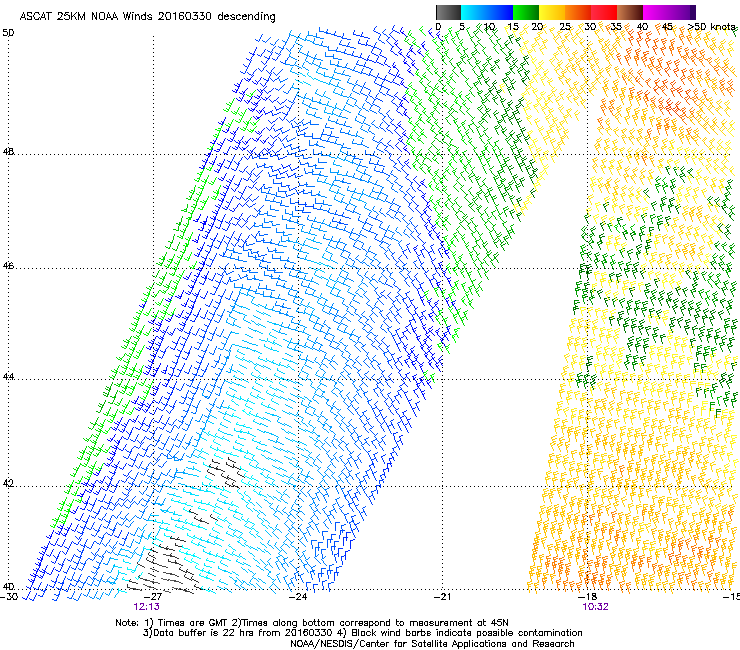Click the dark purple 45-50 knots color segment

[x=682, y=12]
